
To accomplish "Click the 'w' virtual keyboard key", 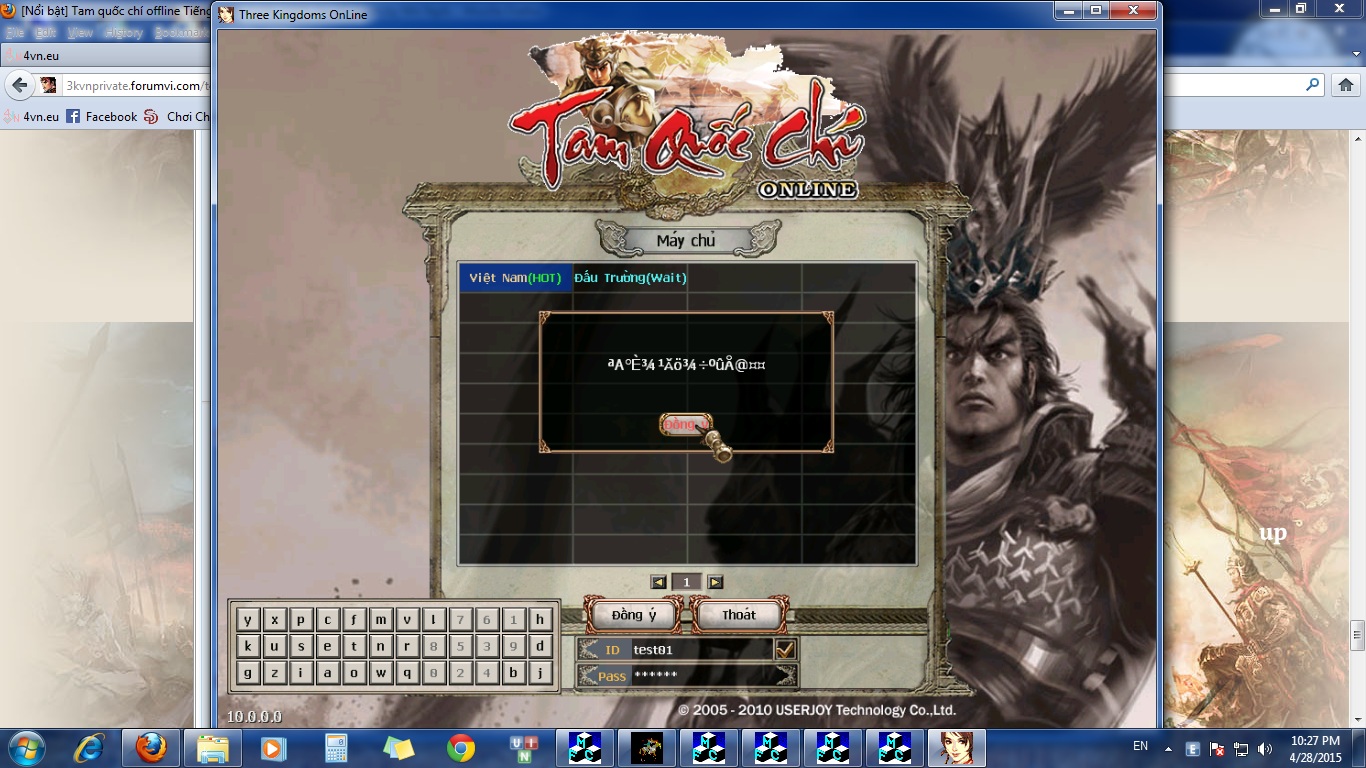I will [381, 673].
